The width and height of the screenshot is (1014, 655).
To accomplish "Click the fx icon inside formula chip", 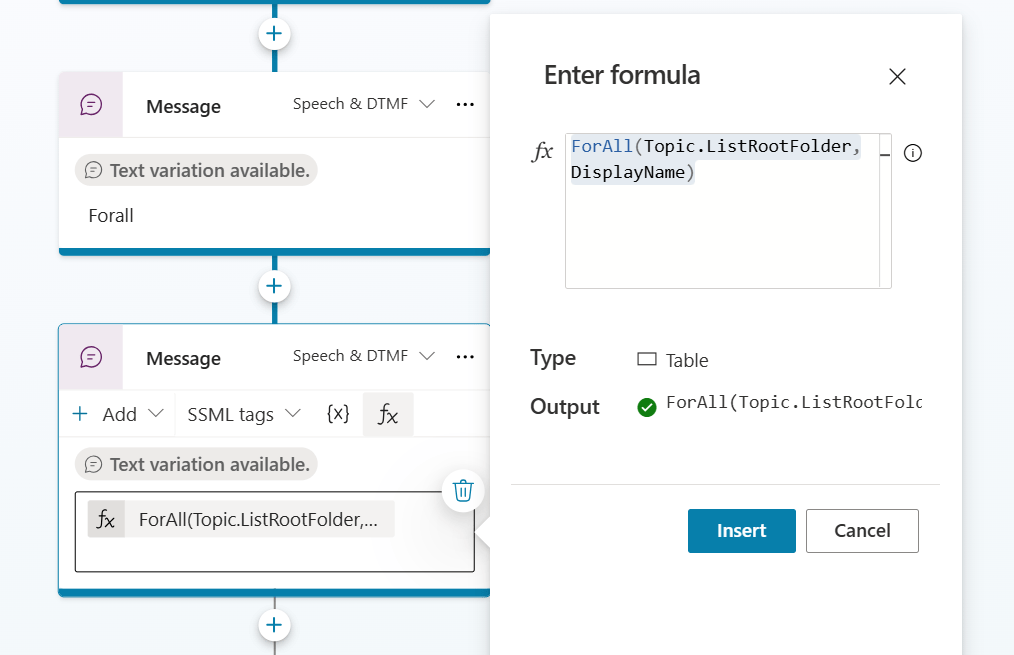I will coord(106,519).
